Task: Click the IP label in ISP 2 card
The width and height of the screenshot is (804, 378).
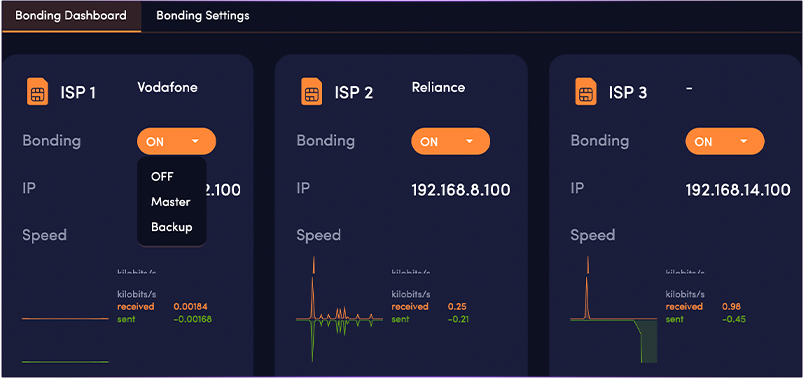Action: point(303,189)
